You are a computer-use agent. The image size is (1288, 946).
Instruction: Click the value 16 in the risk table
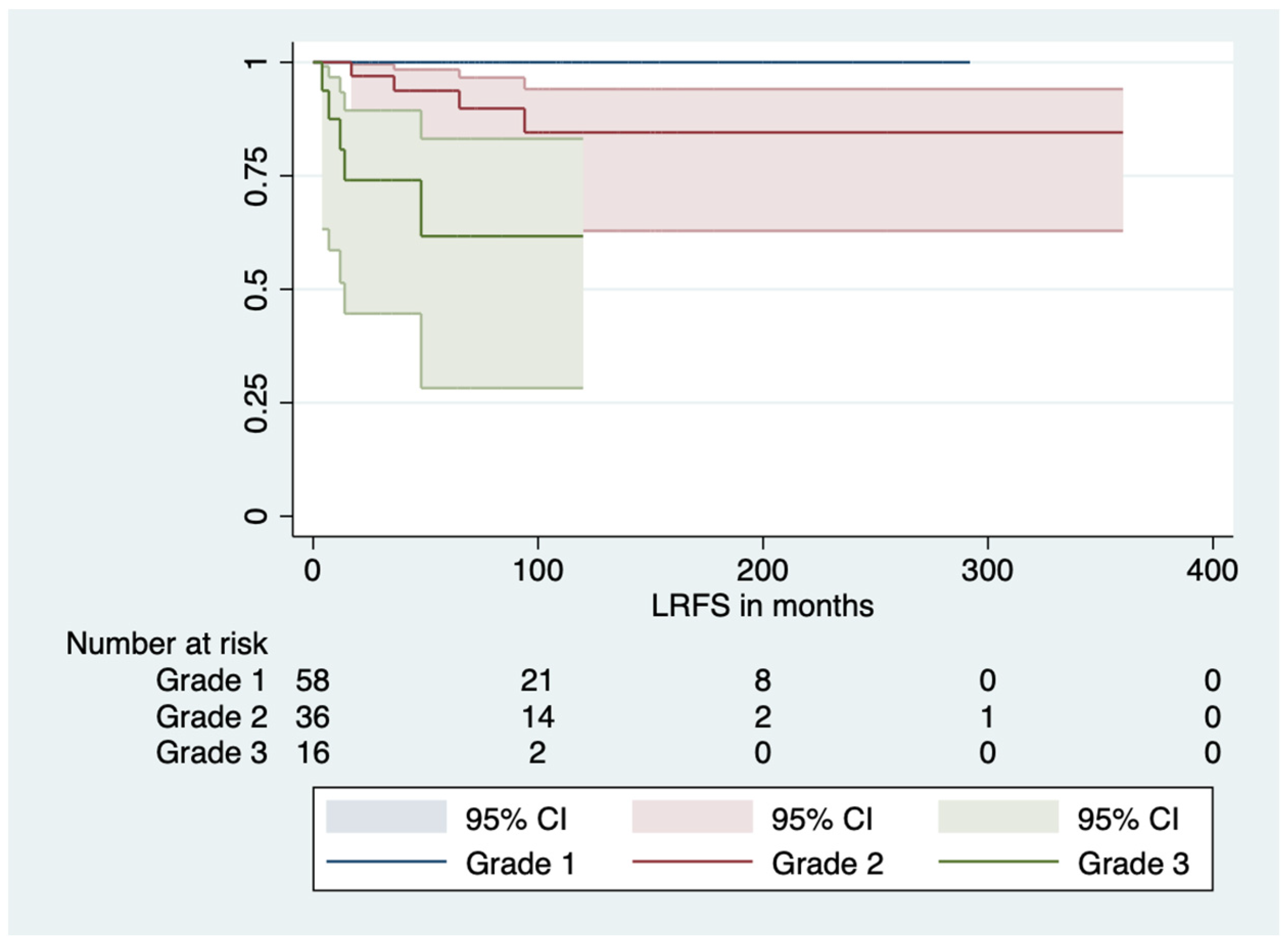[313, 752]
